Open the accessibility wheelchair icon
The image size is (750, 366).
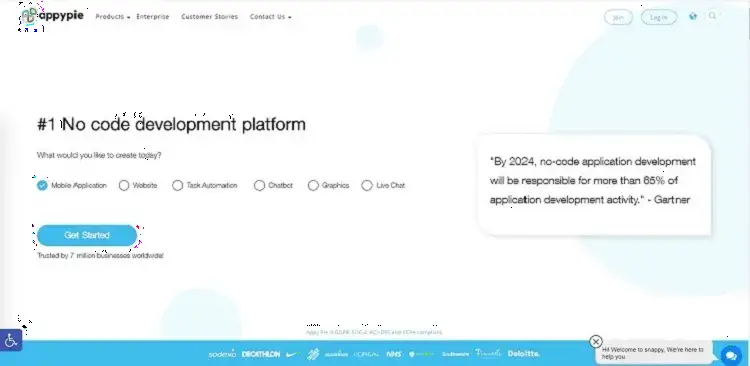tap(11, 340)
